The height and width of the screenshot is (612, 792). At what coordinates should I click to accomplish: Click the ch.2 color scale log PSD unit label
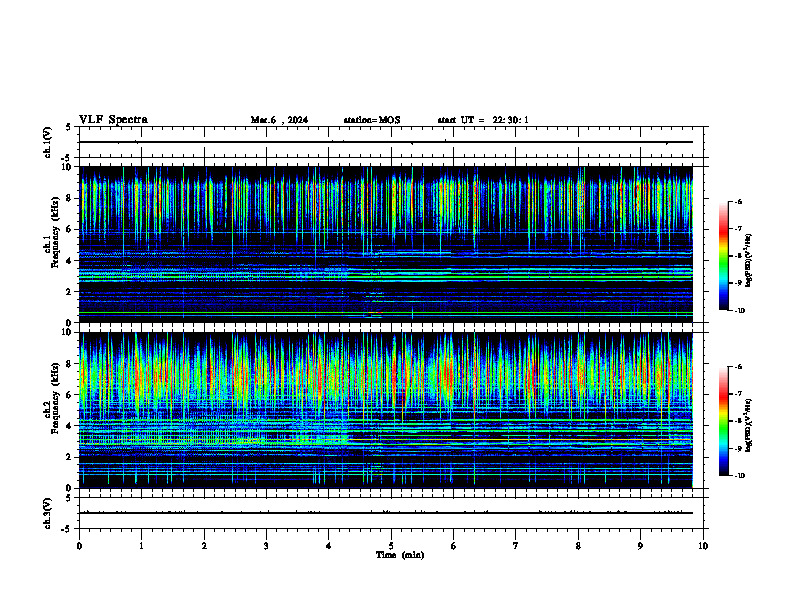point(749,426)
